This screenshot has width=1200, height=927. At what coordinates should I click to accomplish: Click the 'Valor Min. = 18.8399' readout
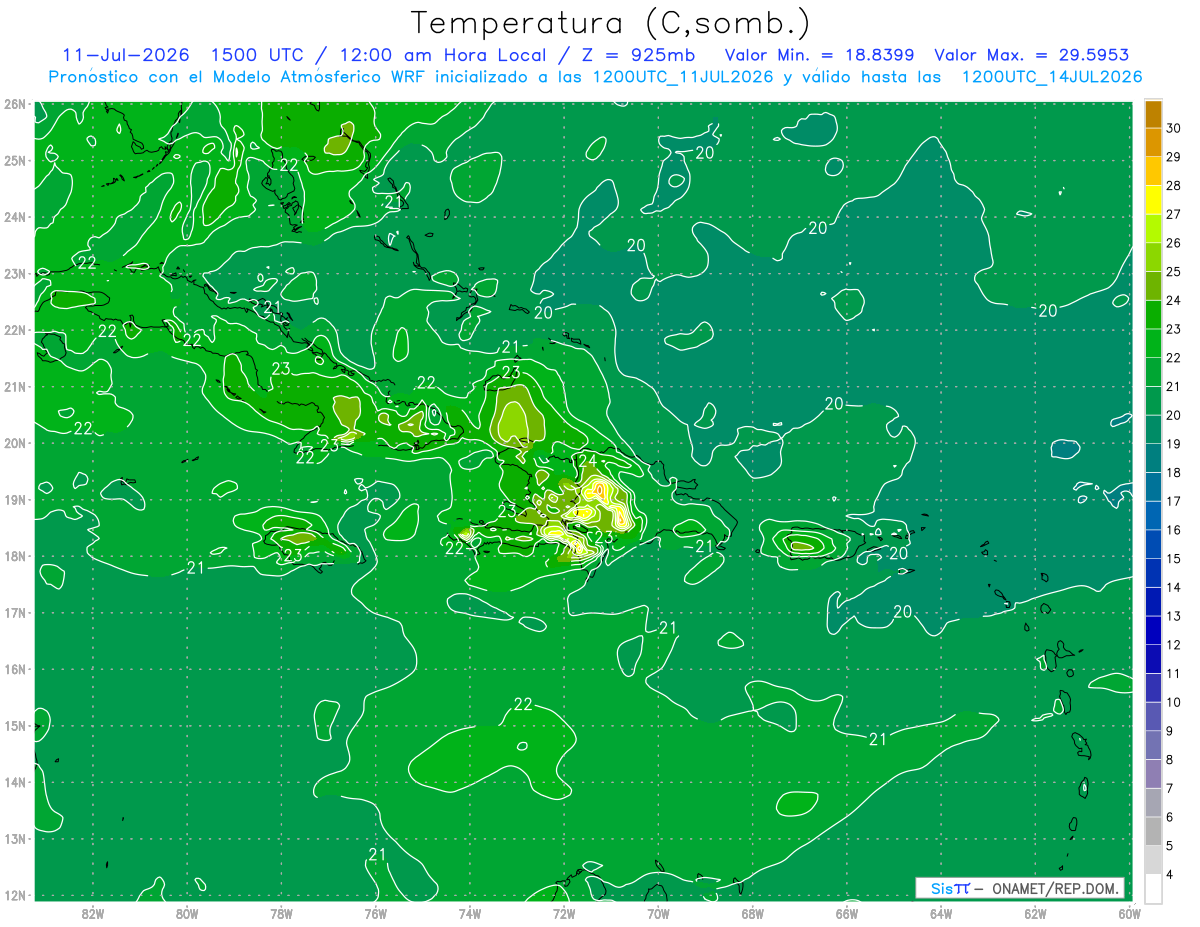coord(818,55)
